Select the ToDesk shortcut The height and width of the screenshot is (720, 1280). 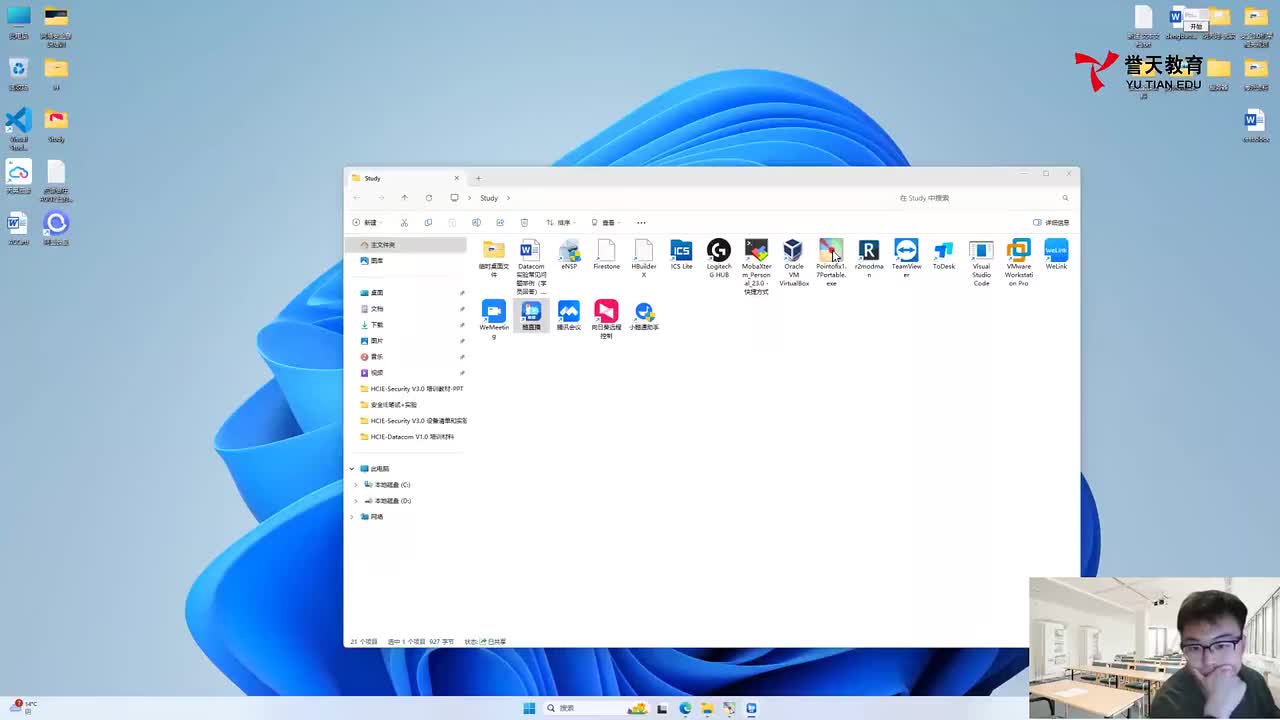(x=944, y=255)
